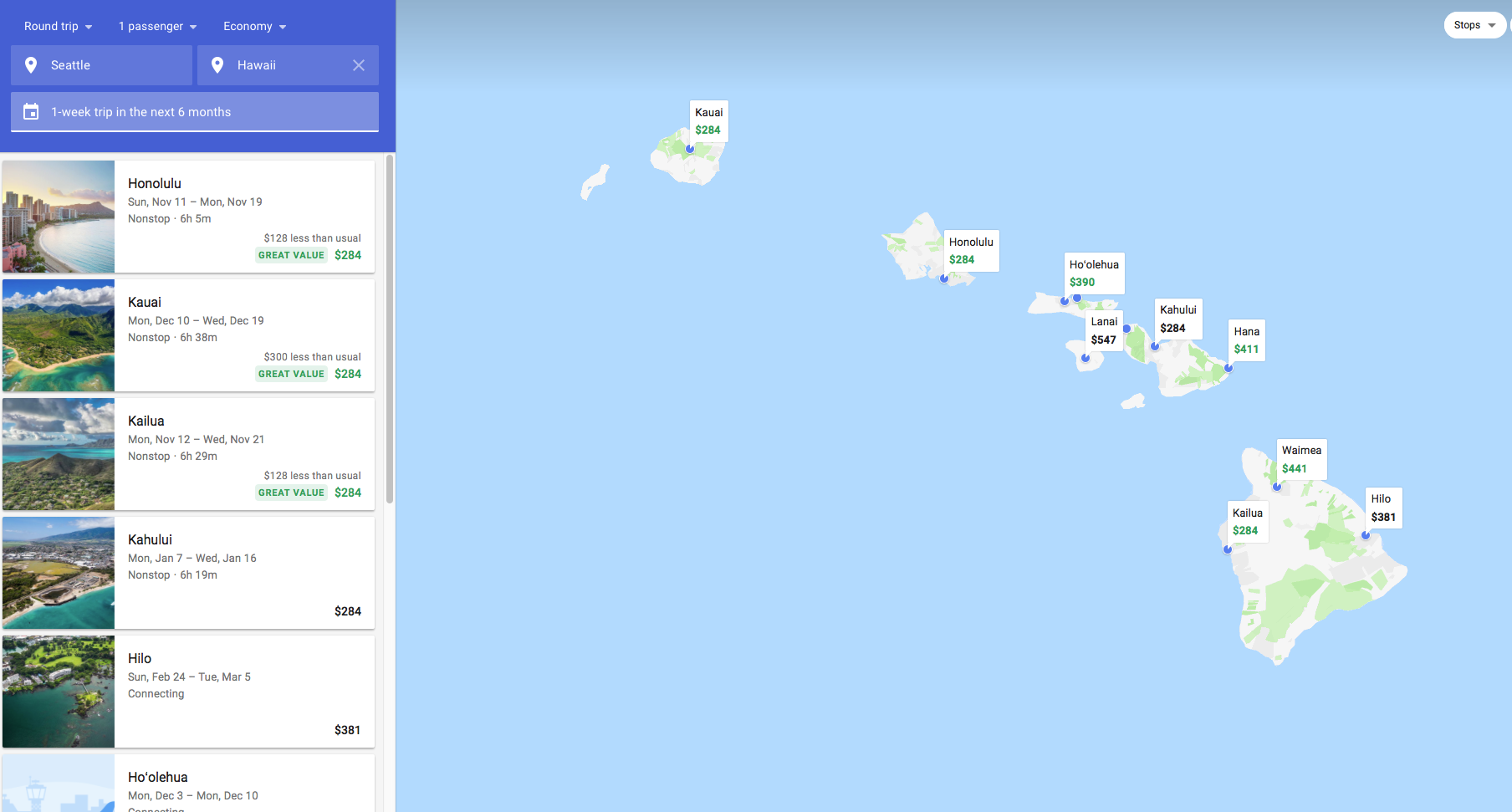Click the blue map dot at Honolulu
This screenshot has width=1512, height=812.
click(944, 278)
